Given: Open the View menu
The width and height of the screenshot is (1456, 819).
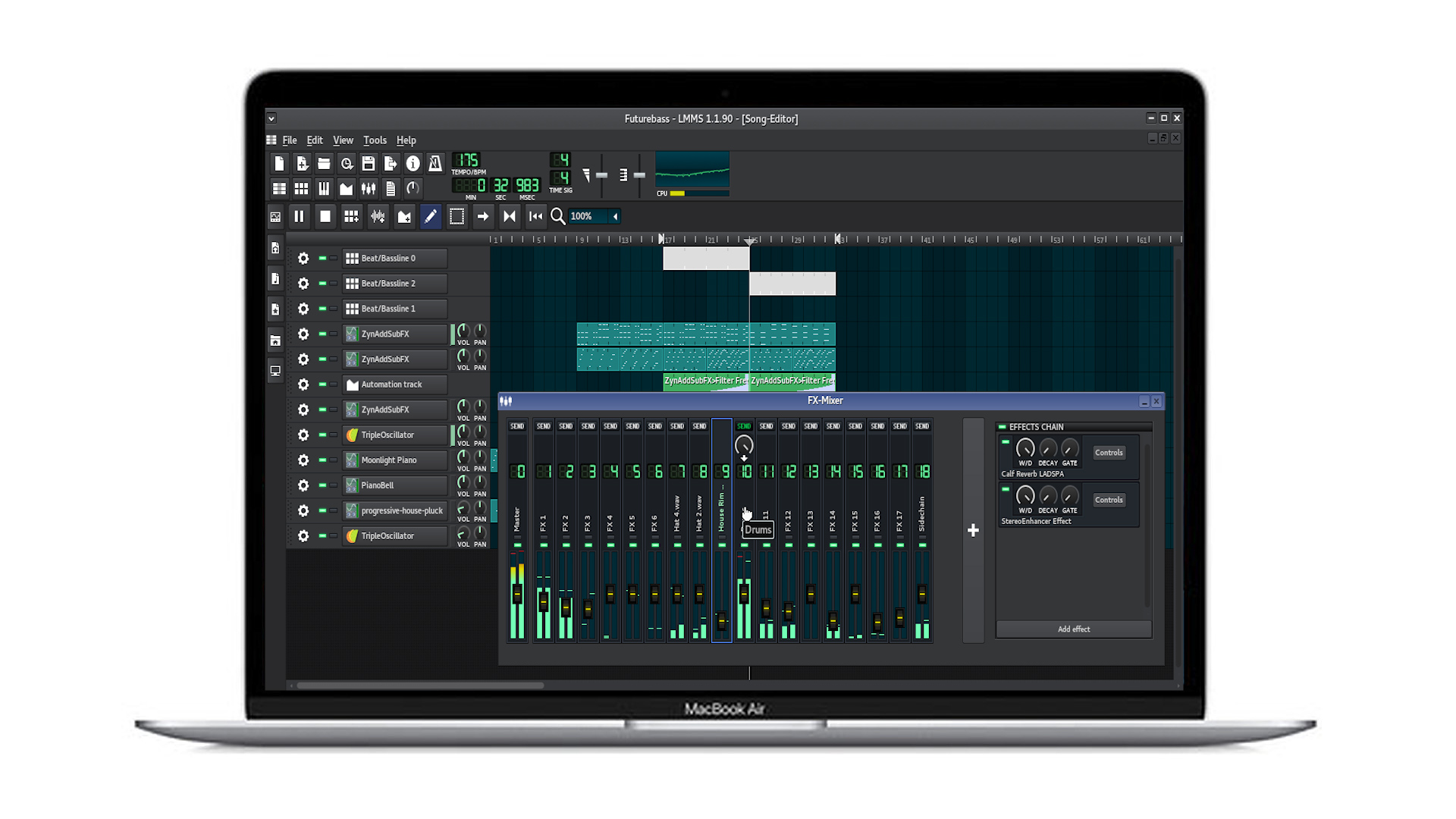Looking at the screenshot, I should (343, 140).
